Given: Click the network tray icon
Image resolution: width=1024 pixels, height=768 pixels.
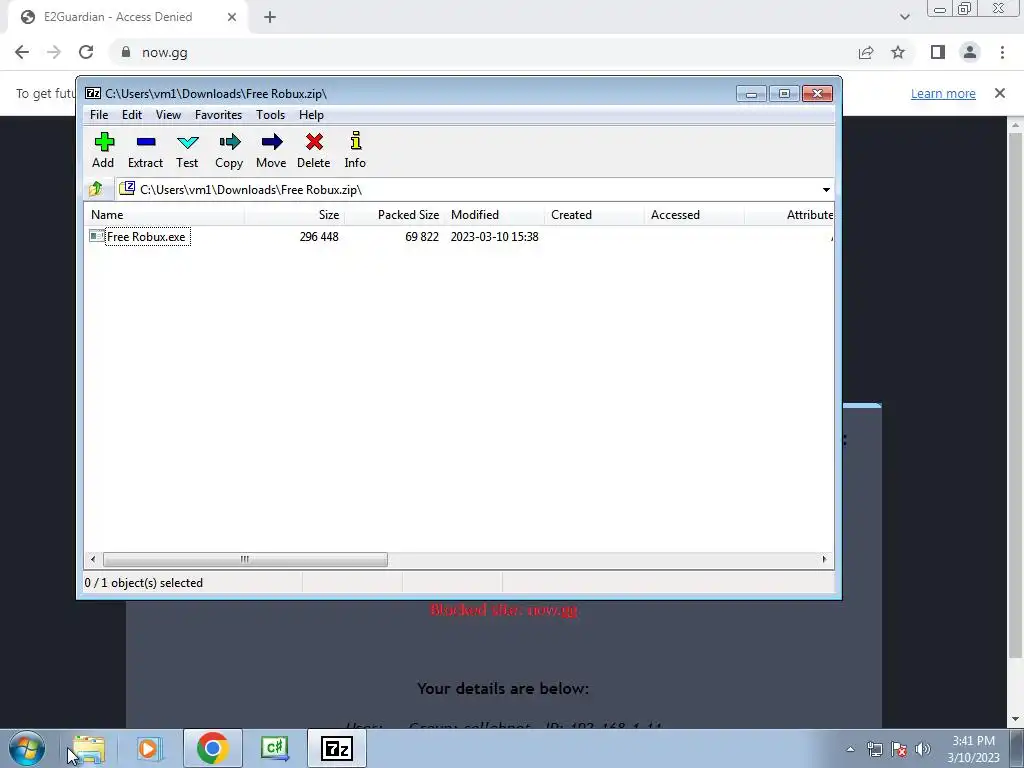Looking at the screenshot, I should coord(874,749).
